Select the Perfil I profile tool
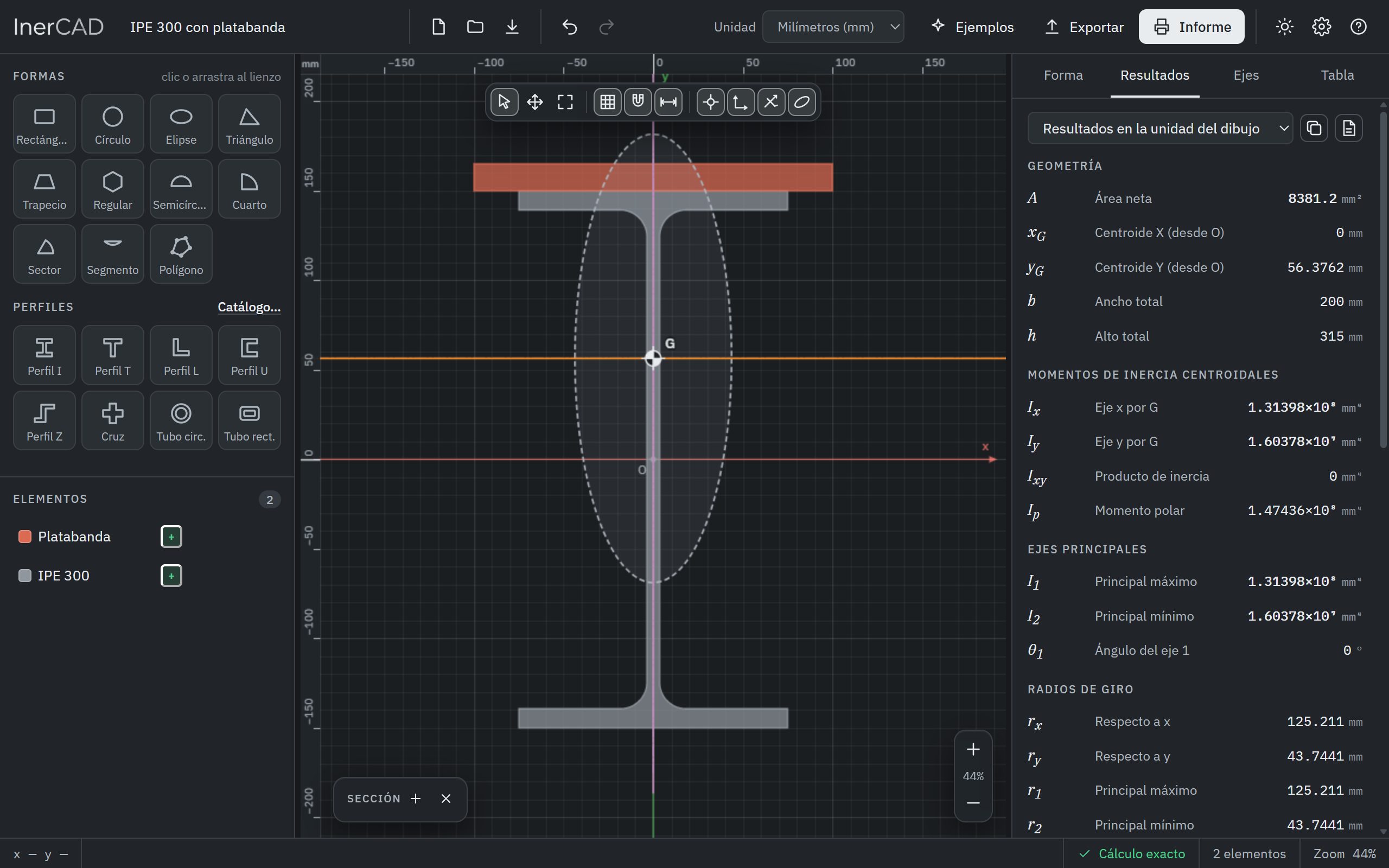The height and width of the screenshot is (868, 1389). pyautogui.click(x=44, y=355)
